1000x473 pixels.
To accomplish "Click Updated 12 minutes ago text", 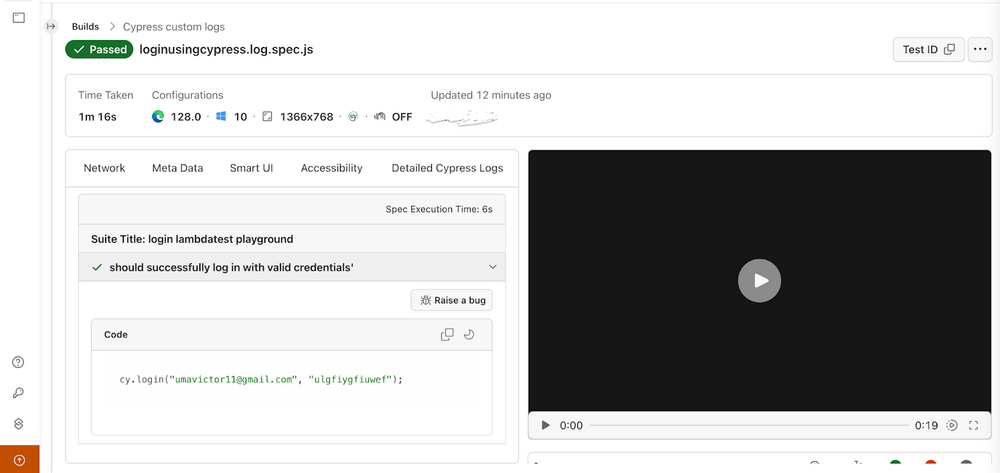I will pyautogui.click(x=491, y=96).
